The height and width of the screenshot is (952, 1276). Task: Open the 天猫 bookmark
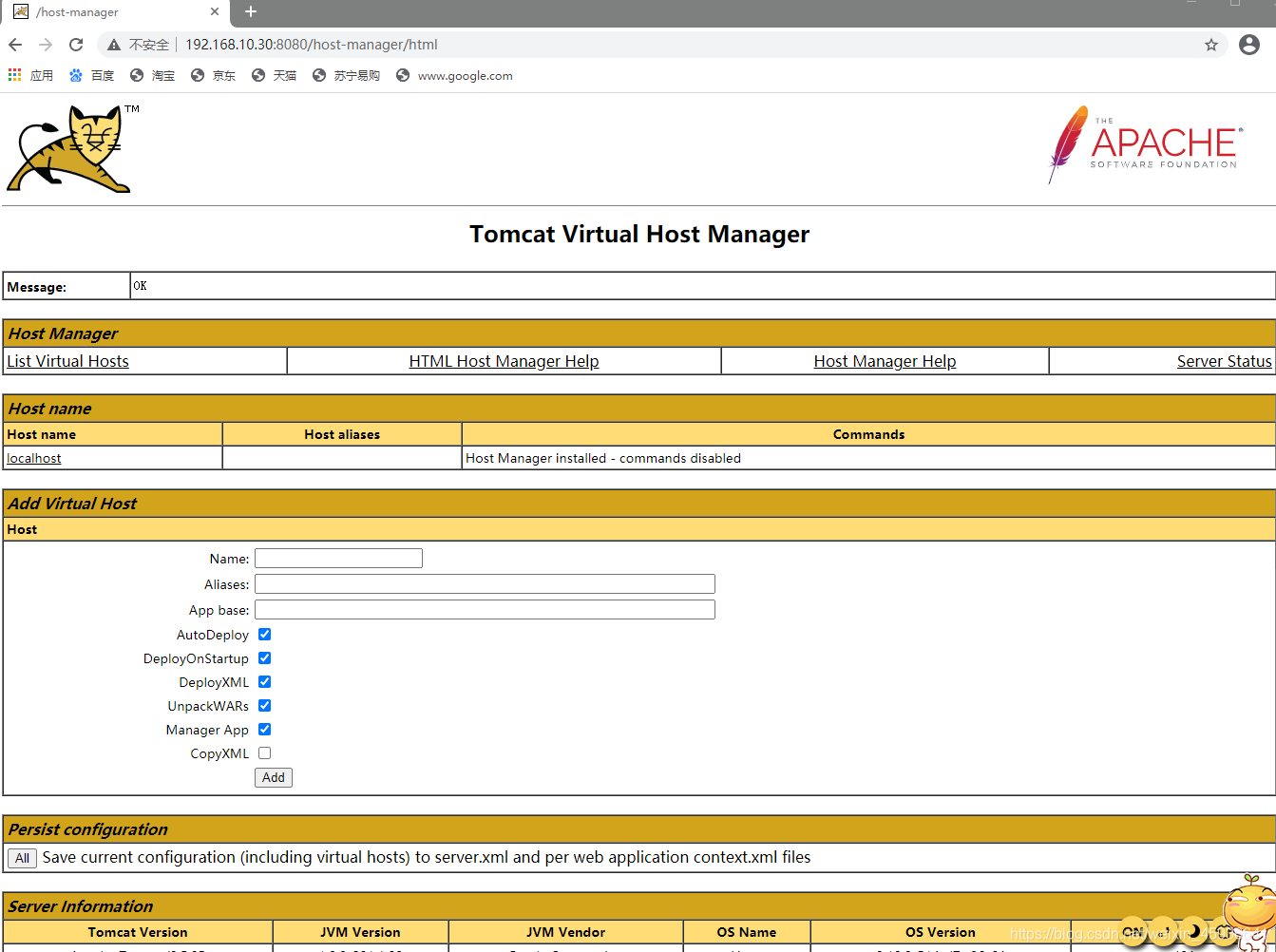(x=274, y=75)
